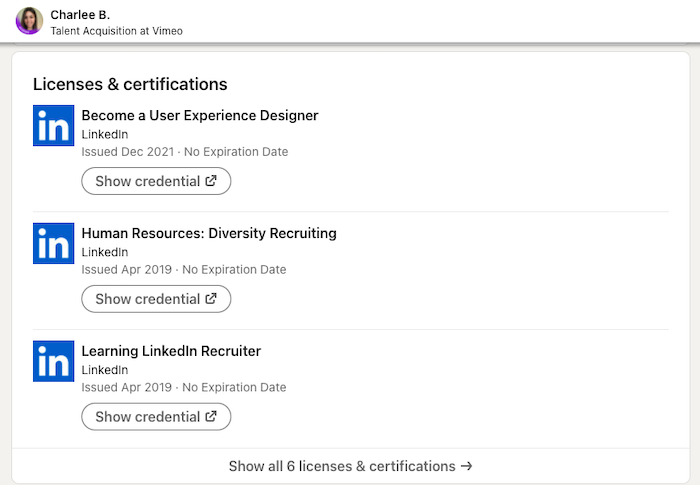This screenshot has height=485, width=700.
Task: Click the Licenses & certifications section heading
Action: (x=130, y=84)
